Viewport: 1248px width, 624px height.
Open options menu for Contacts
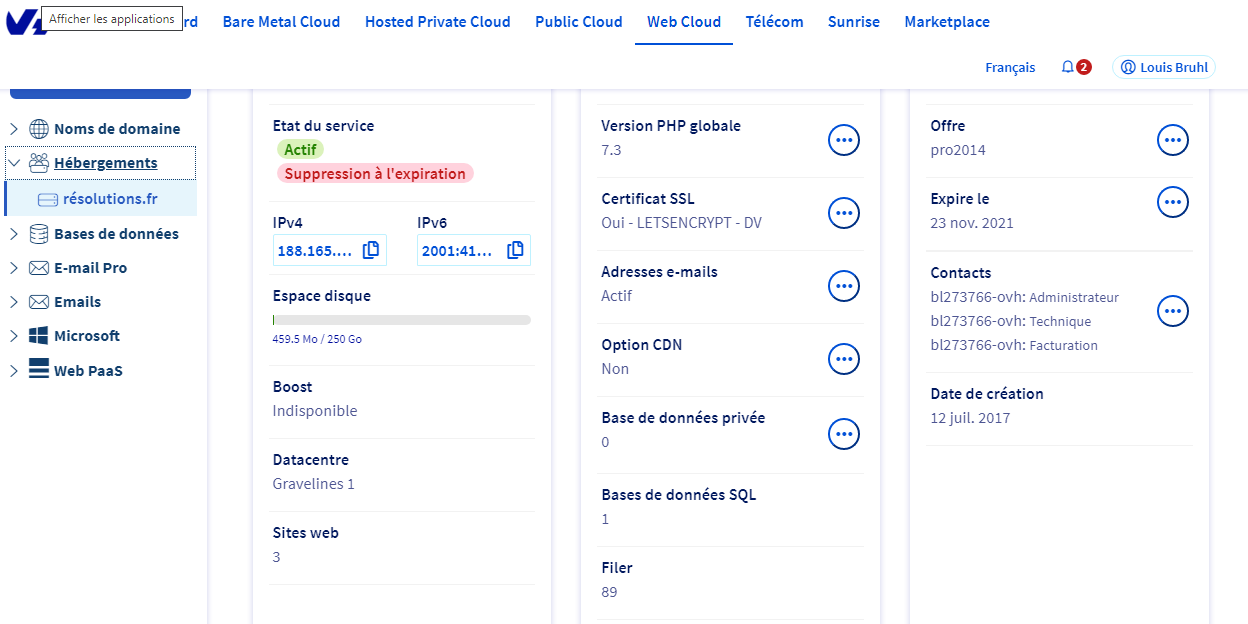1173,311
